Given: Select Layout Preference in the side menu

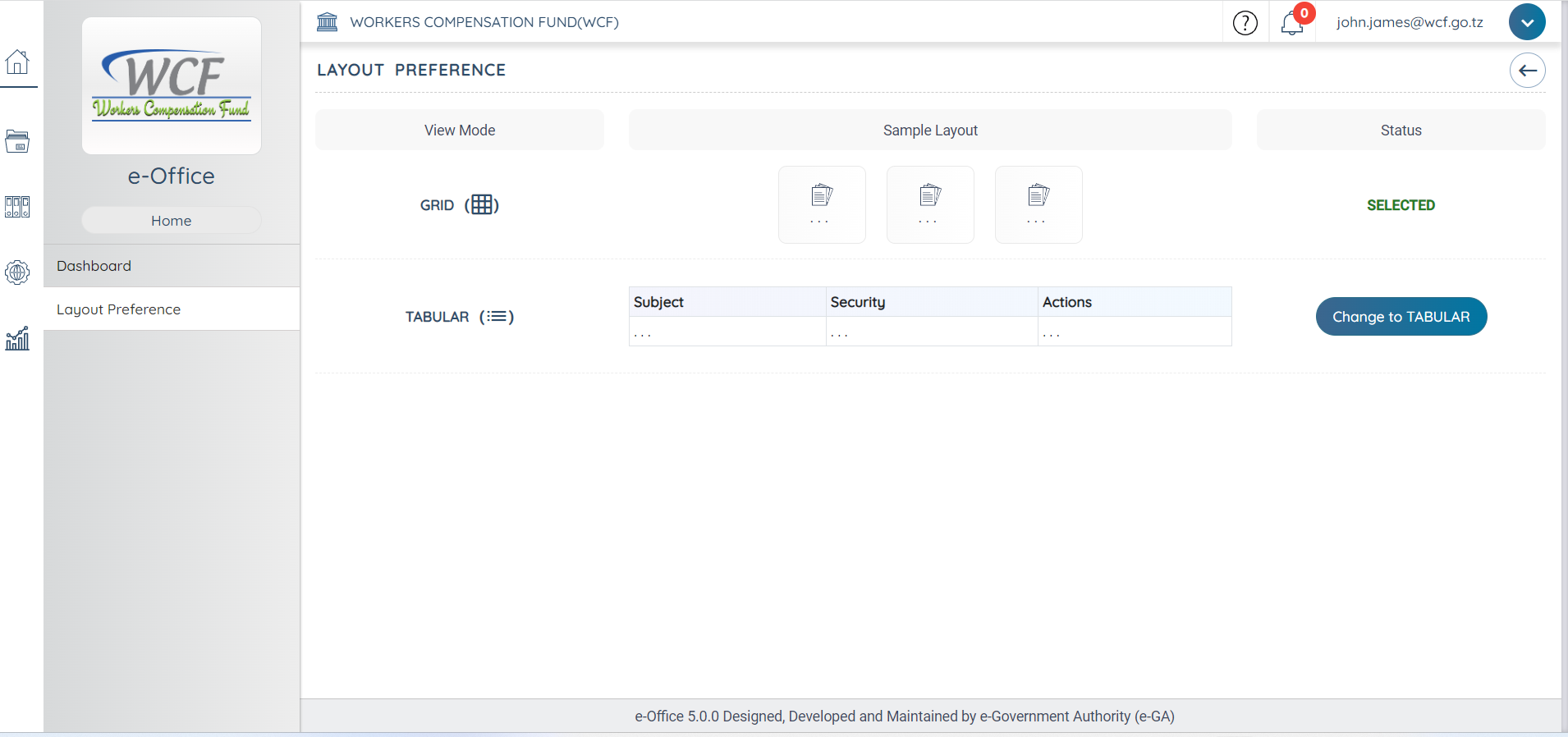Looking at the screenshot, I should click(x=119, y=309).
